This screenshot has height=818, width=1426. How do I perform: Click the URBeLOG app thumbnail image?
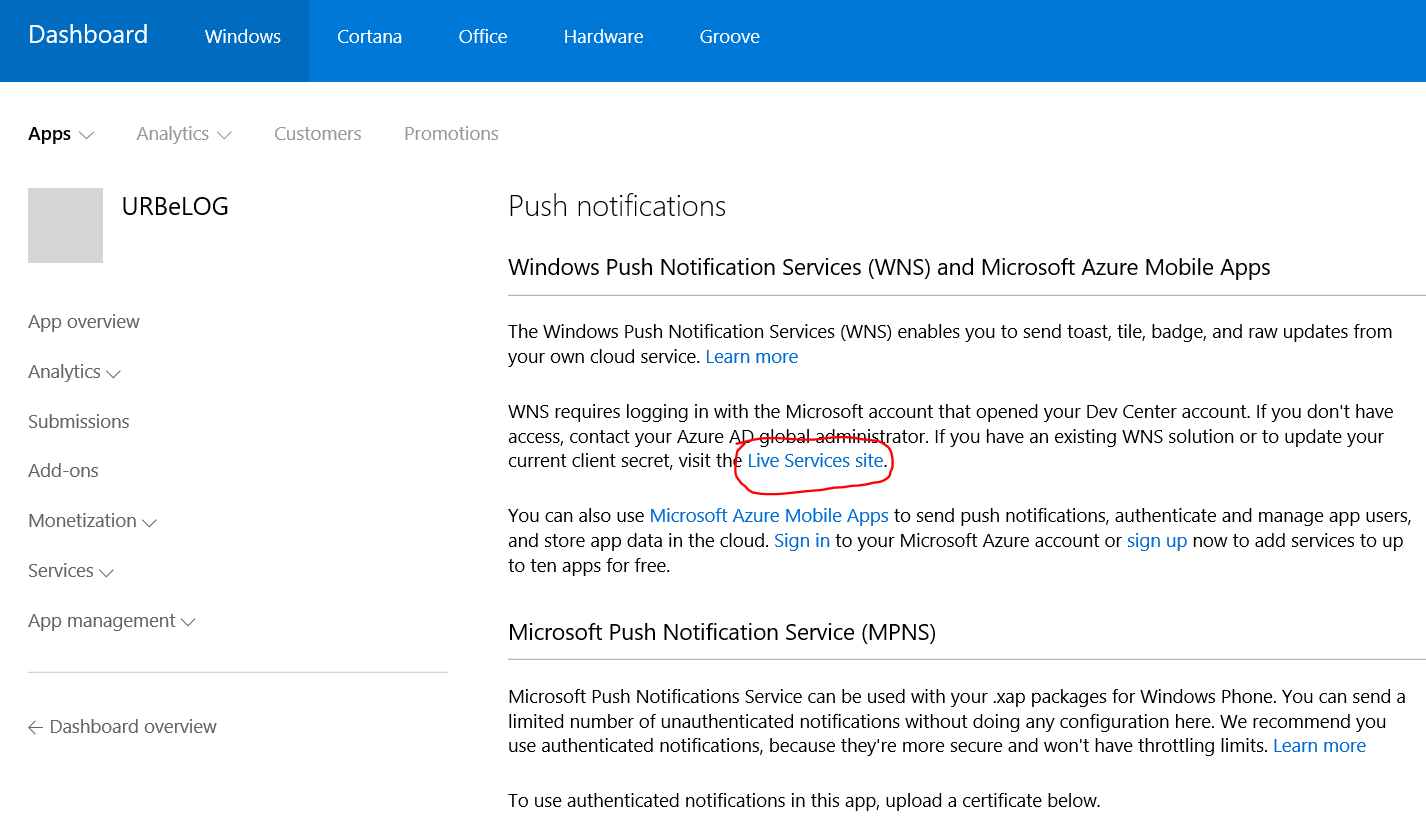click(x=65, y=225)
